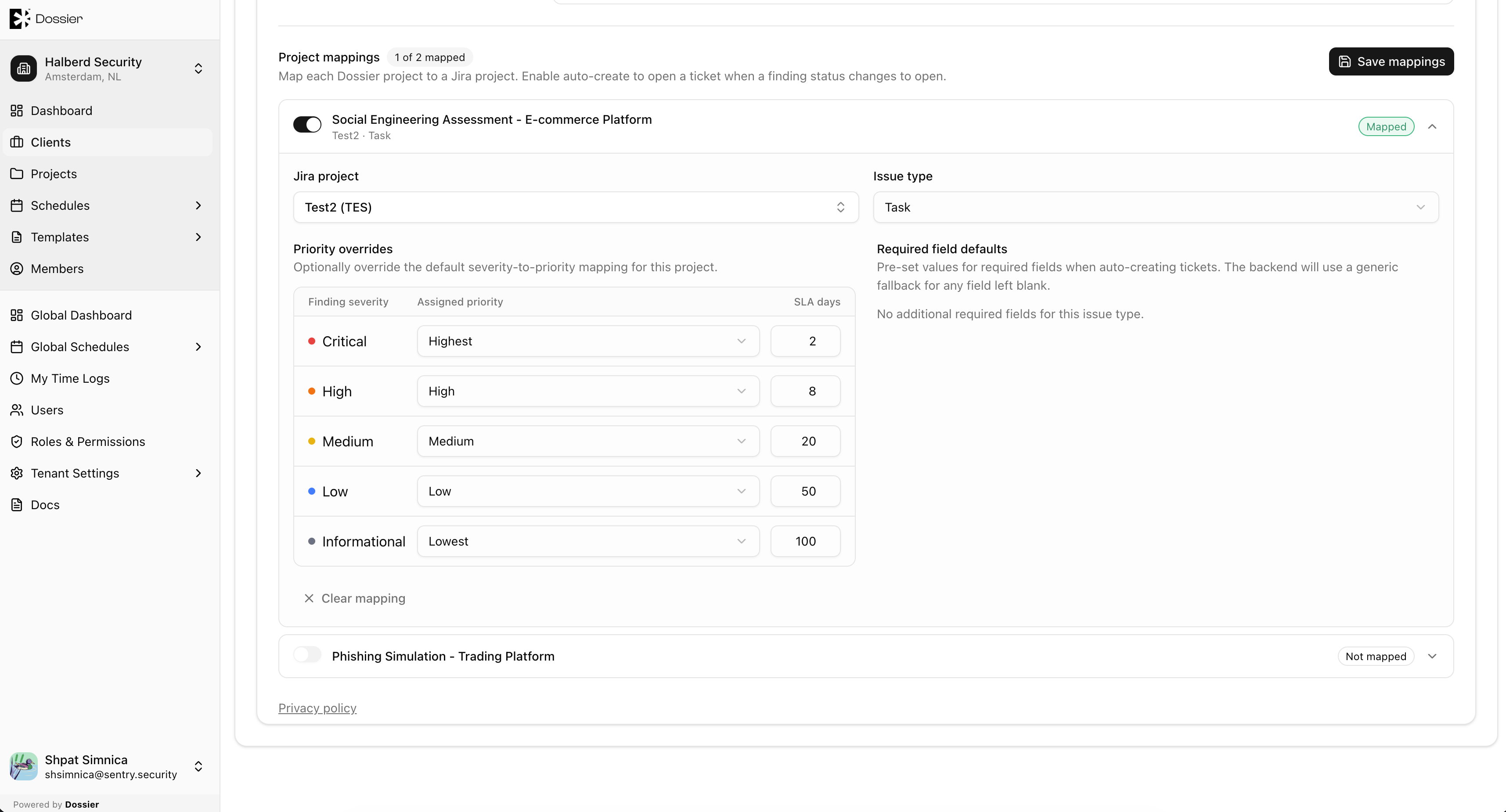Image resolution: width=1506 pixels, height=812 pixels.
Task: Click the Global Dashboard grid icon
Action: (17, 315)
